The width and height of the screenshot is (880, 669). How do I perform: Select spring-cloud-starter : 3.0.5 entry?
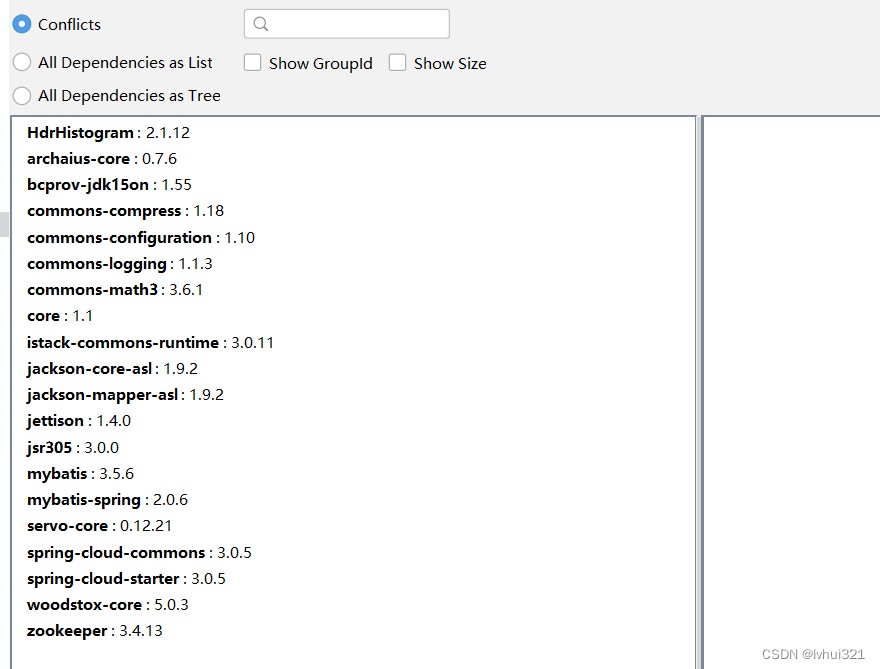[x=126, y=579]
